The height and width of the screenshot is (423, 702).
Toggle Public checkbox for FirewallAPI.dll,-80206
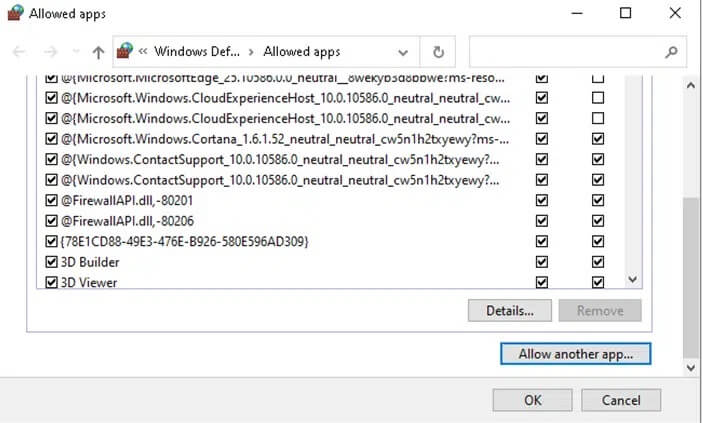click(x=598, y=221)
